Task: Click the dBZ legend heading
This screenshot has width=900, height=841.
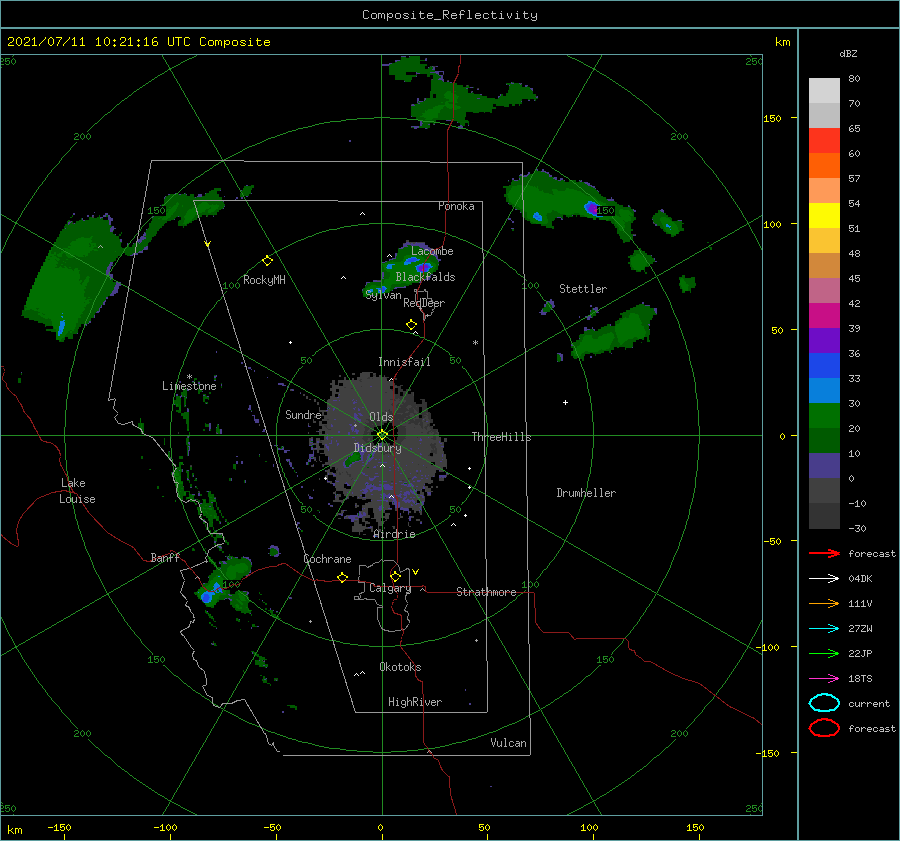Action: point(848,54)
